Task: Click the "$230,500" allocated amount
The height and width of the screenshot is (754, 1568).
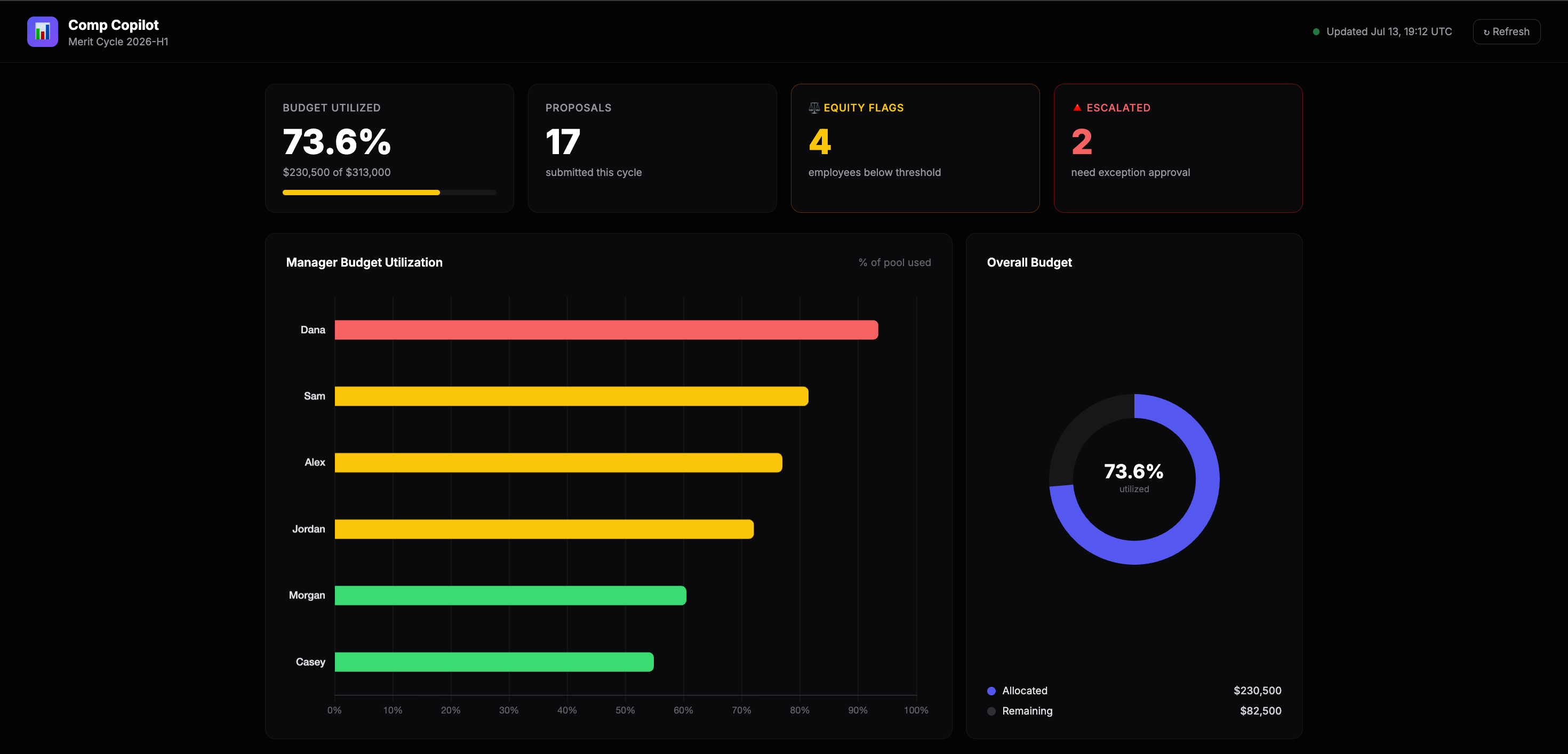Action: tap(1258, 691)
